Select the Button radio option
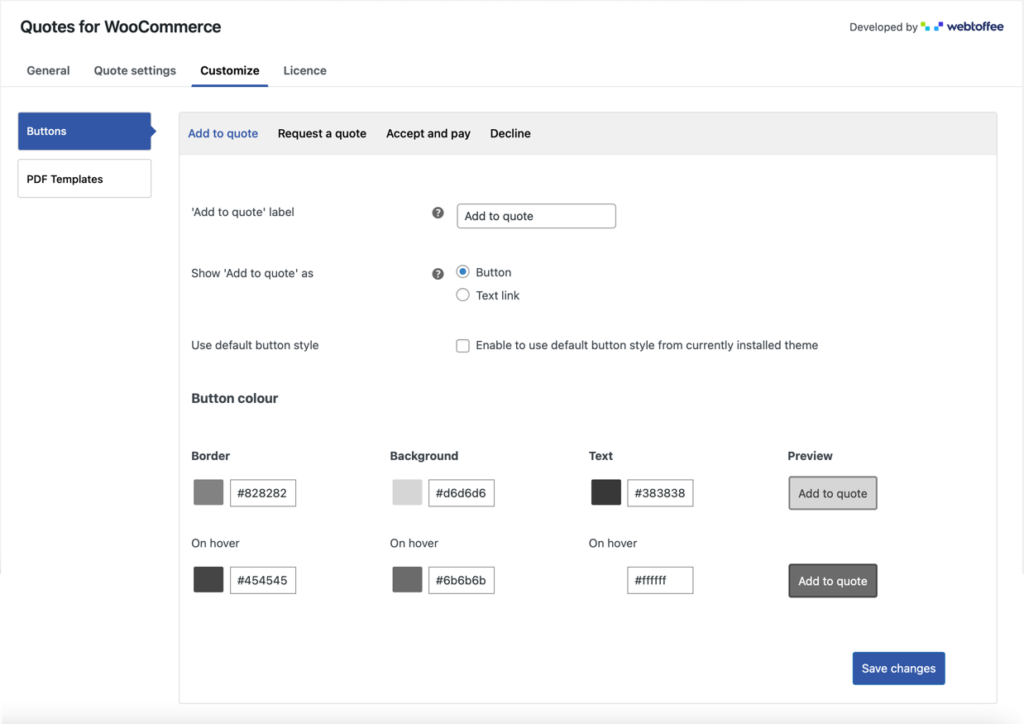This screenshot has height=724, width=1024. click(x=462, y=272)
